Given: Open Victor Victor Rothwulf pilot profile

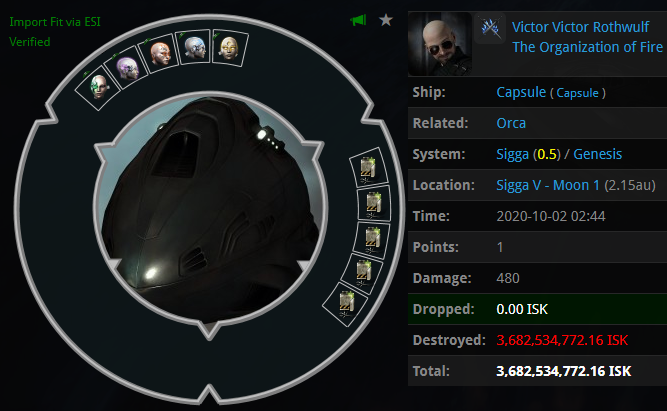Looking at the screenshot, I should click(x=580, y=27).
